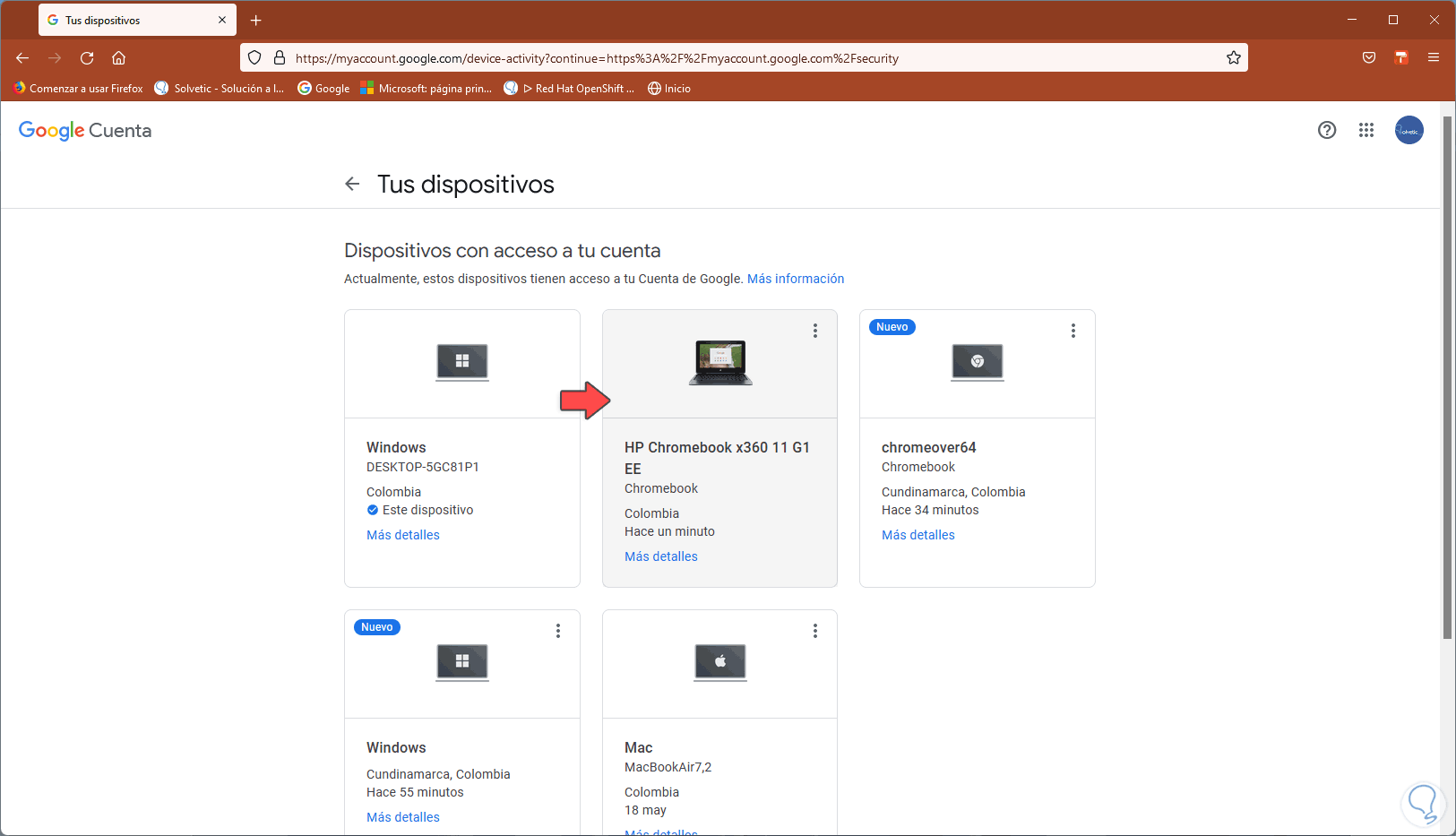Click the DESKTOP-5GC81P1 text

coord(423,467)
